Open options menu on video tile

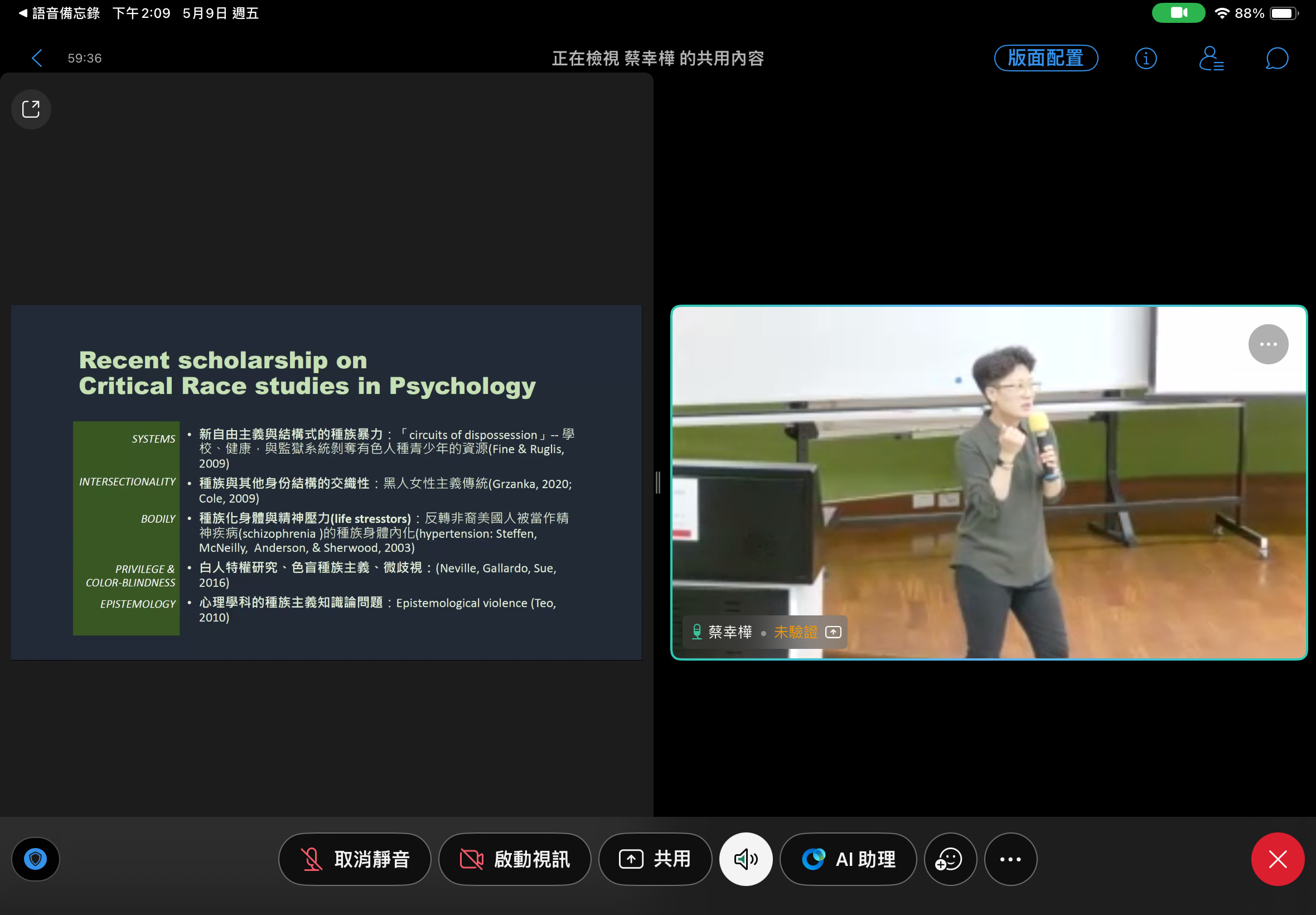pos(1268,344)
